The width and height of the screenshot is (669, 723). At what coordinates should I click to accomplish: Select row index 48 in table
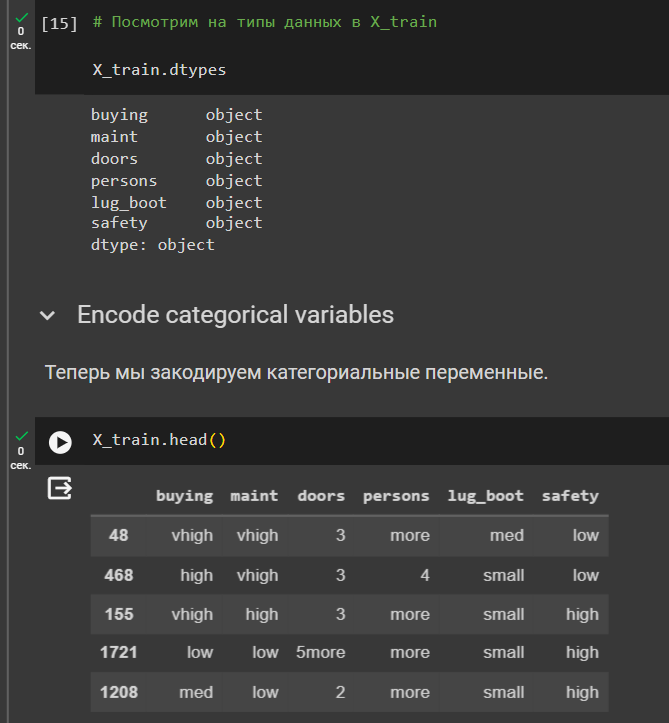[118, 535]
